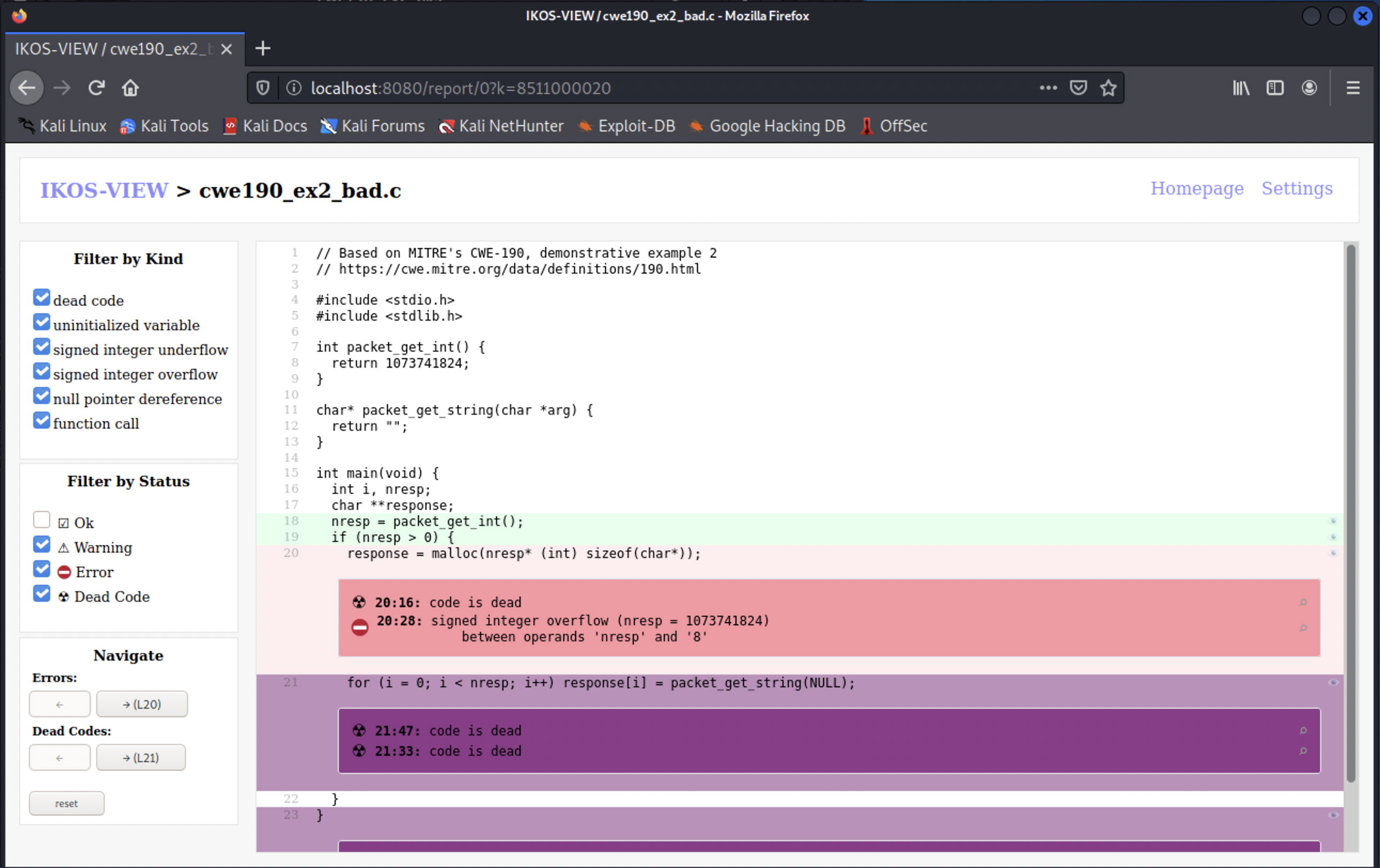1380x868 pixels.
Task: Click line 18 nresp assignment
Action: [x=427, y=521]
